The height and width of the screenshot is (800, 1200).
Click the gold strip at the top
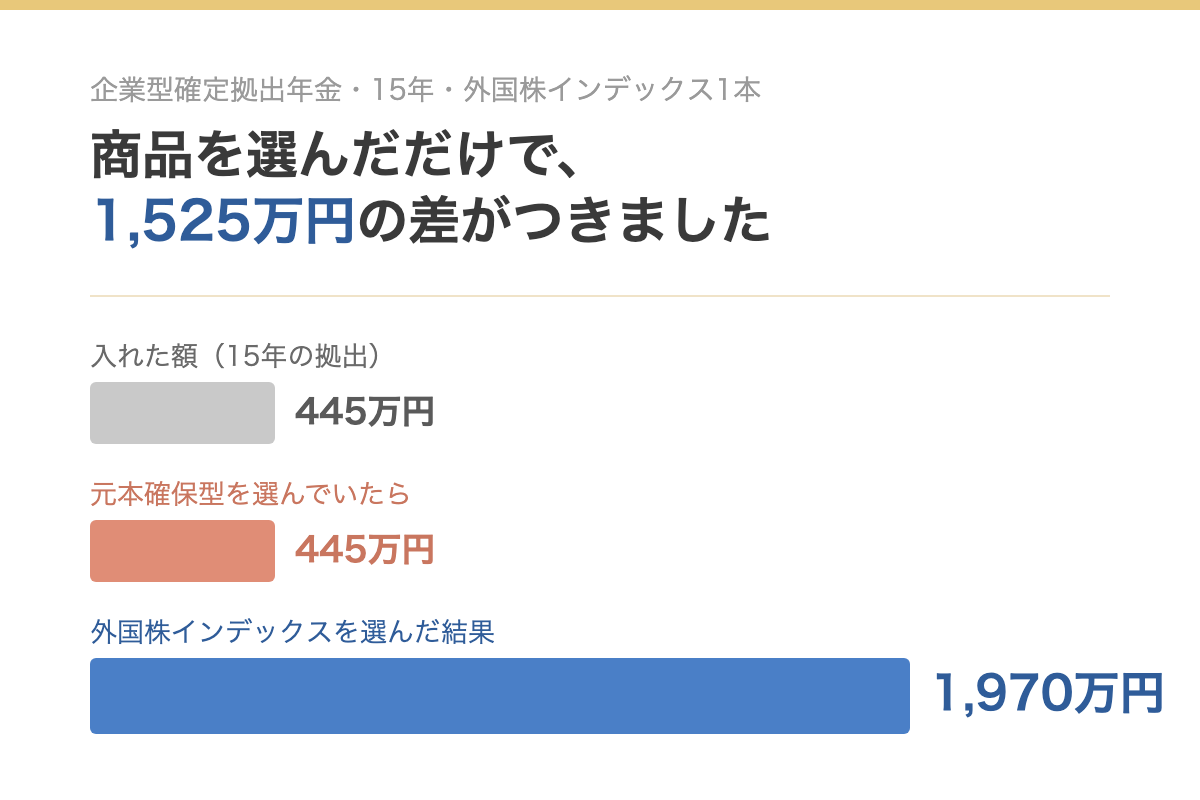pyautogui.click(x=600, y=5)
